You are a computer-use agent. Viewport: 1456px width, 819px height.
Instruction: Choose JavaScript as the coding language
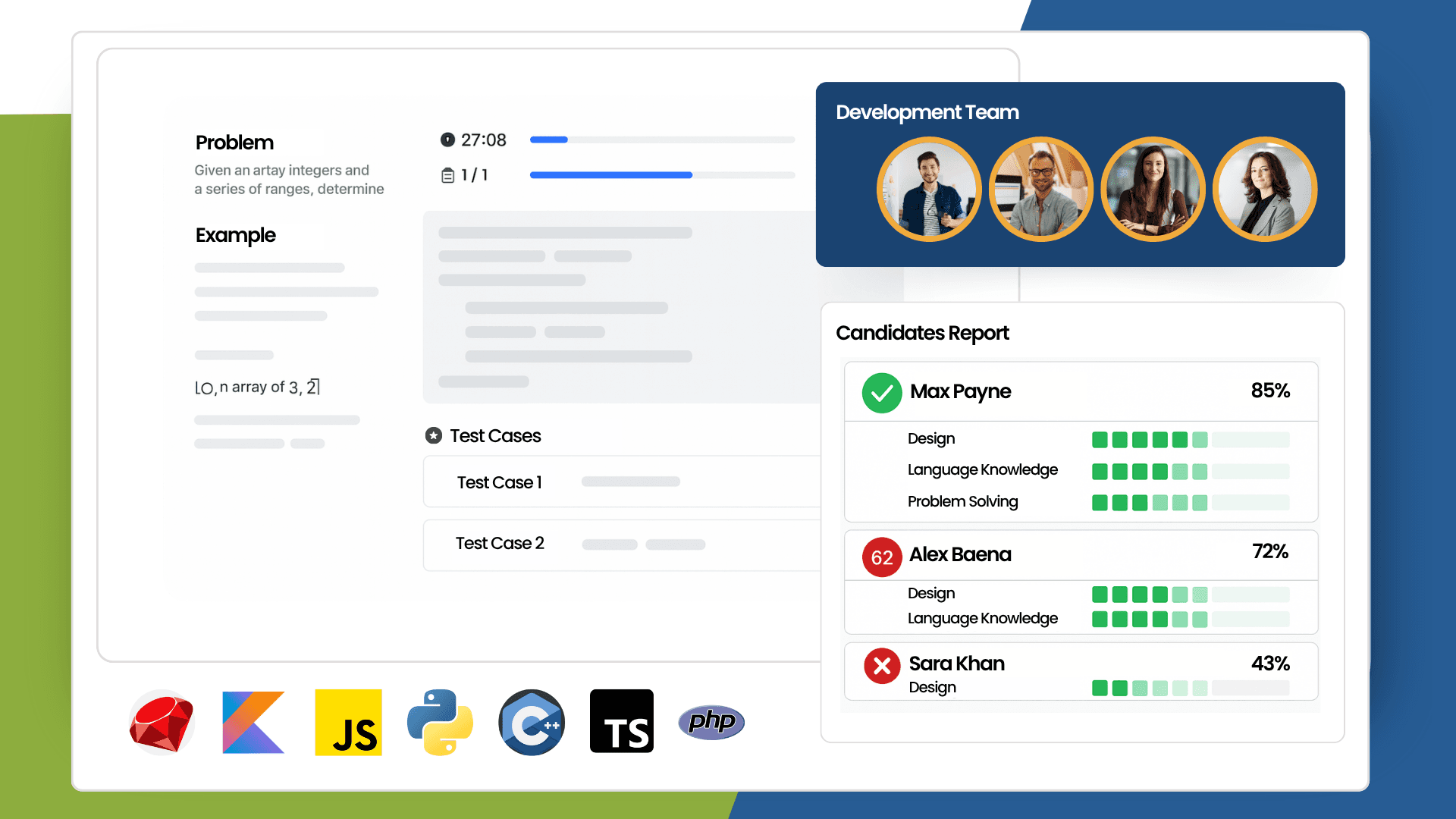348,721
